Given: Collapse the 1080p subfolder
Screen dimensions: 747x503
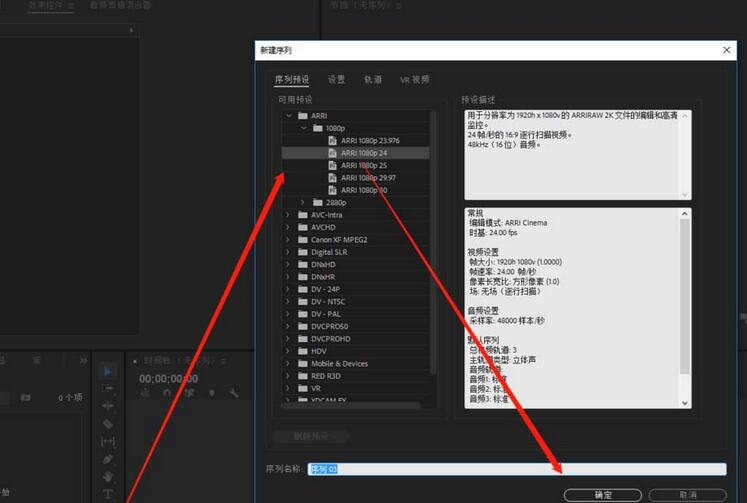Looking at the screenshot, I should click(303, 128).
